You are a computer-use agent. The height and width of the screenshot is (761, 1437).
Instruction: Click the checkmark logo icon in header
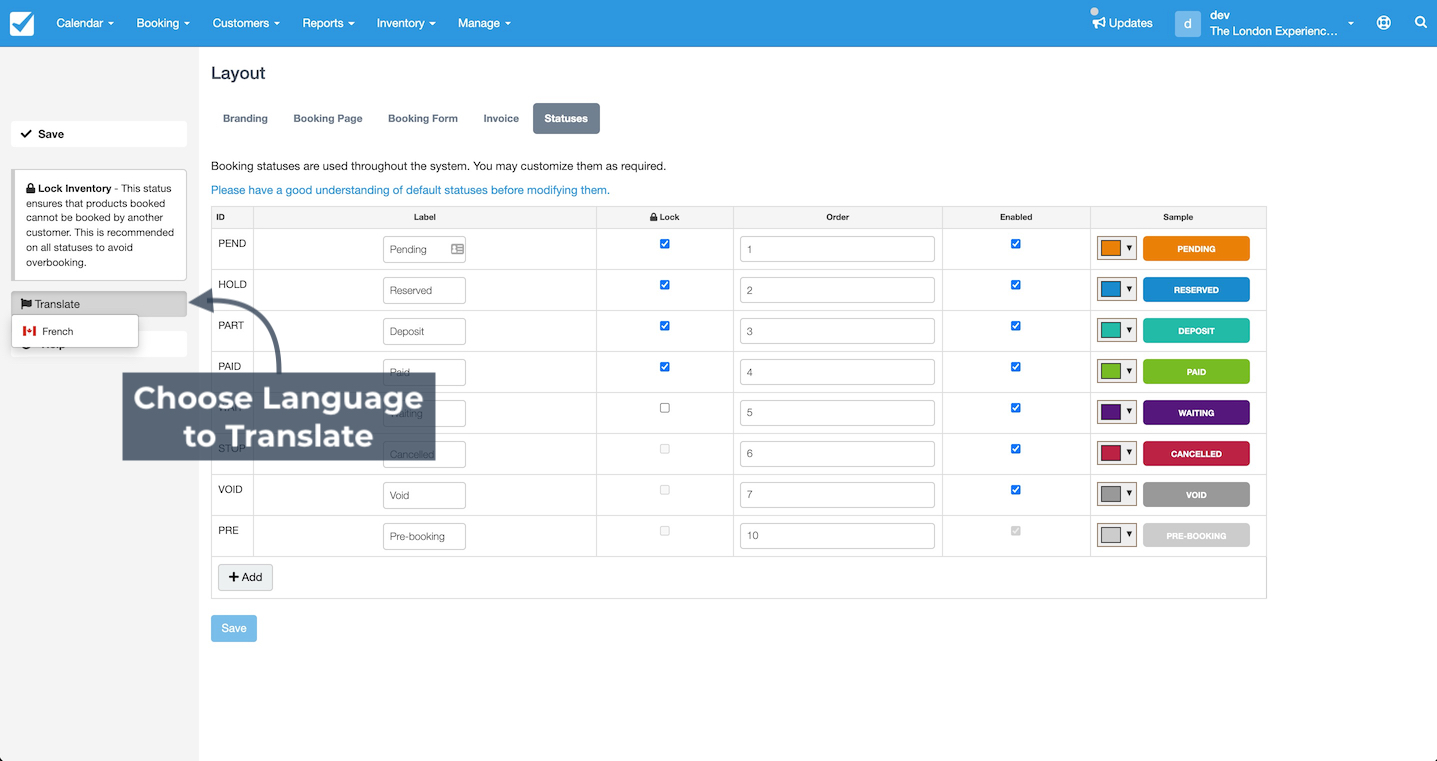point(22,23)
